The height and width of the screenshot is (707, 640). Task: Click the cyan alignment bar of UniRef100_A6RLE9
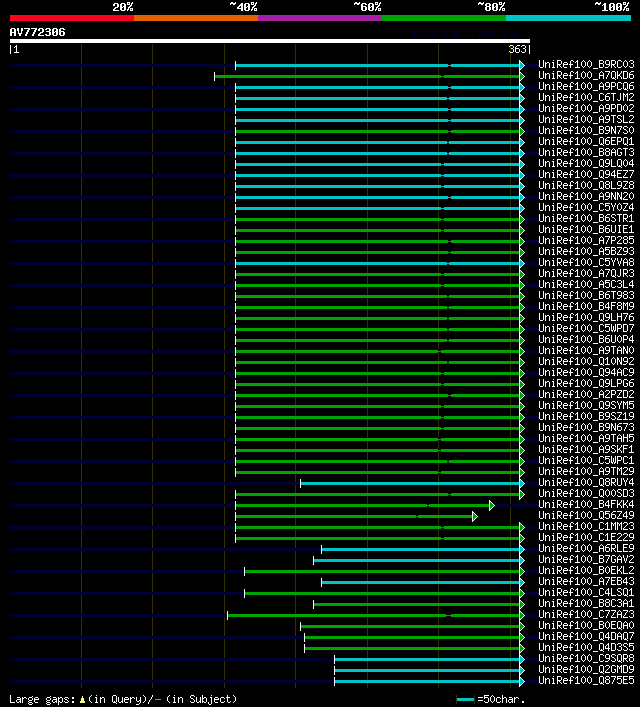(420, 550)
